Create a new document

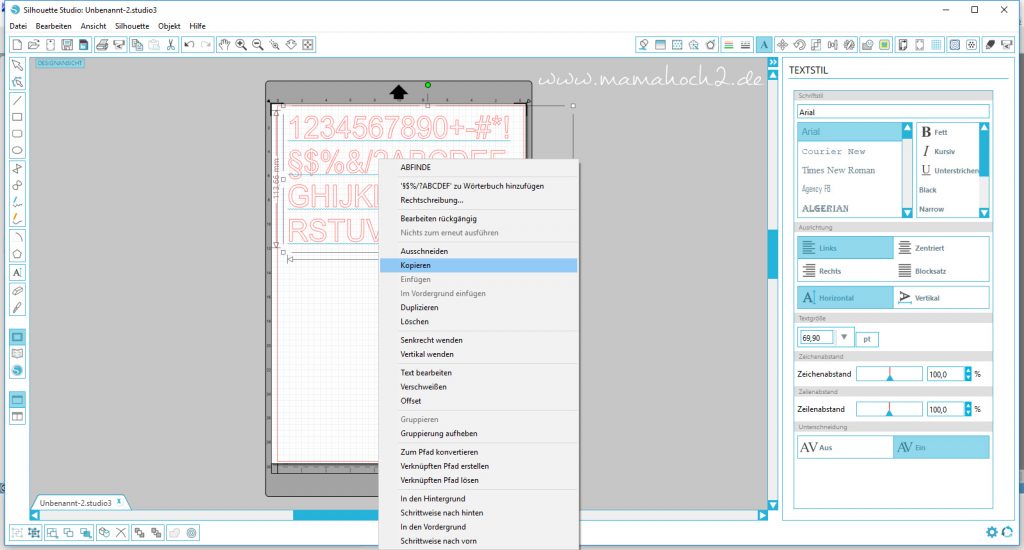[x=18, y=44]
